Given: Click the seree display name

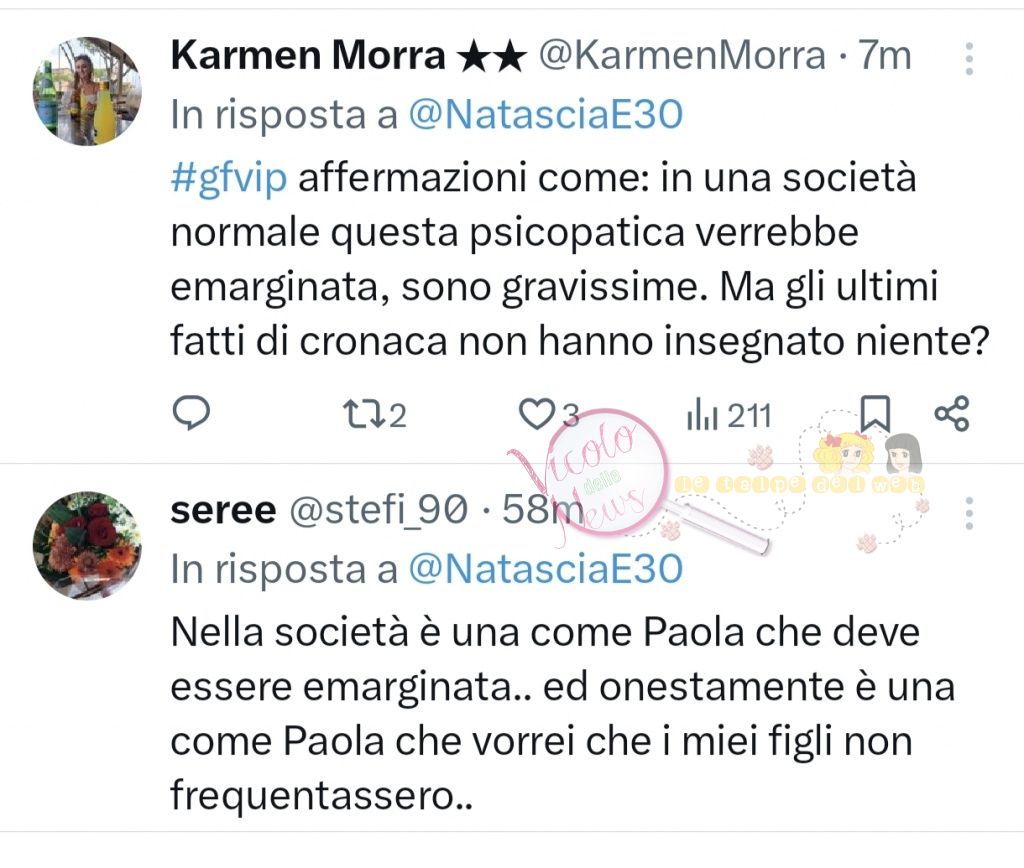Looking at the screenshot, I should pos(223,511).
